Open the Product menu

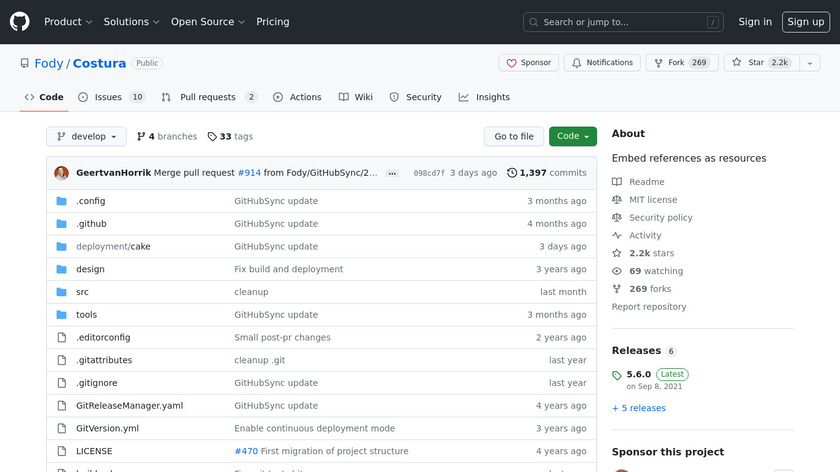[68, 22]
